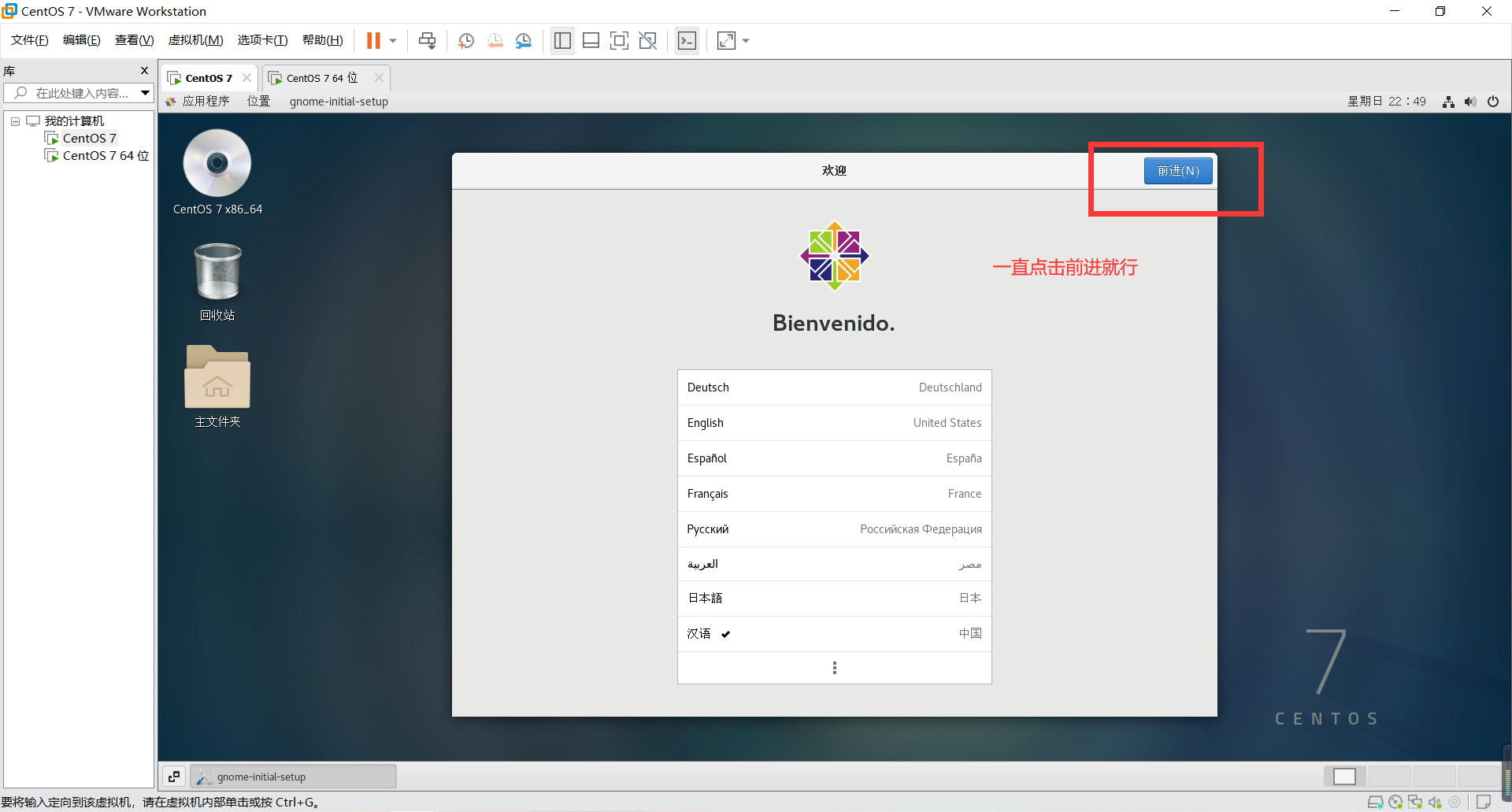The height and width of the screenshot is (812, 1512).
Task: Pause the virtual machine with the orange icon
Action: [373, 41]
